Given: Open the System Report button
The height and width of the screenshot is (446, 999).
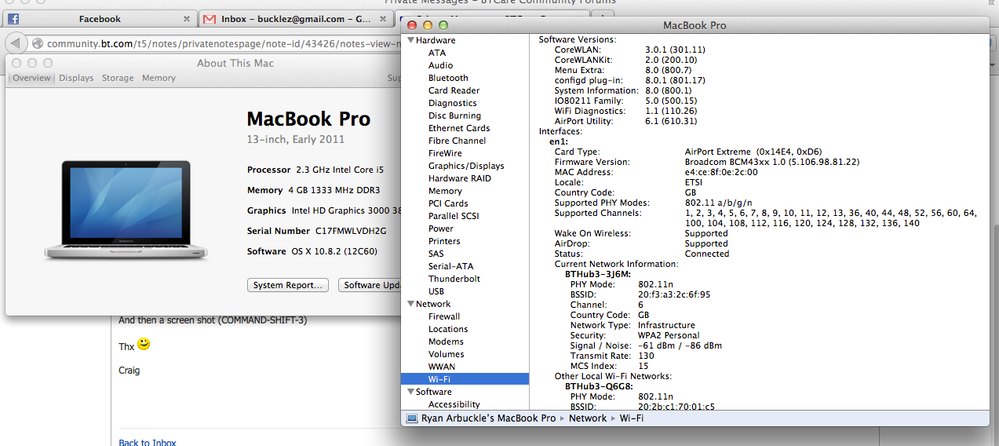Looking at the screenshot, I should click(288, 285).
